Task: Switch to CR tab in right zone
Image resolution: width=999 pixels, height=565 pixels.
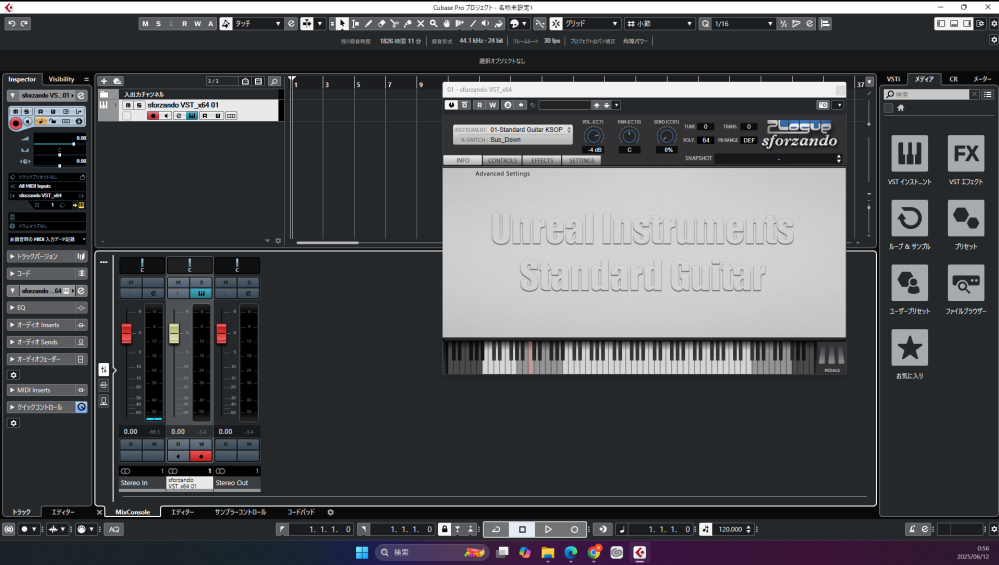Action: coord(953,79)
